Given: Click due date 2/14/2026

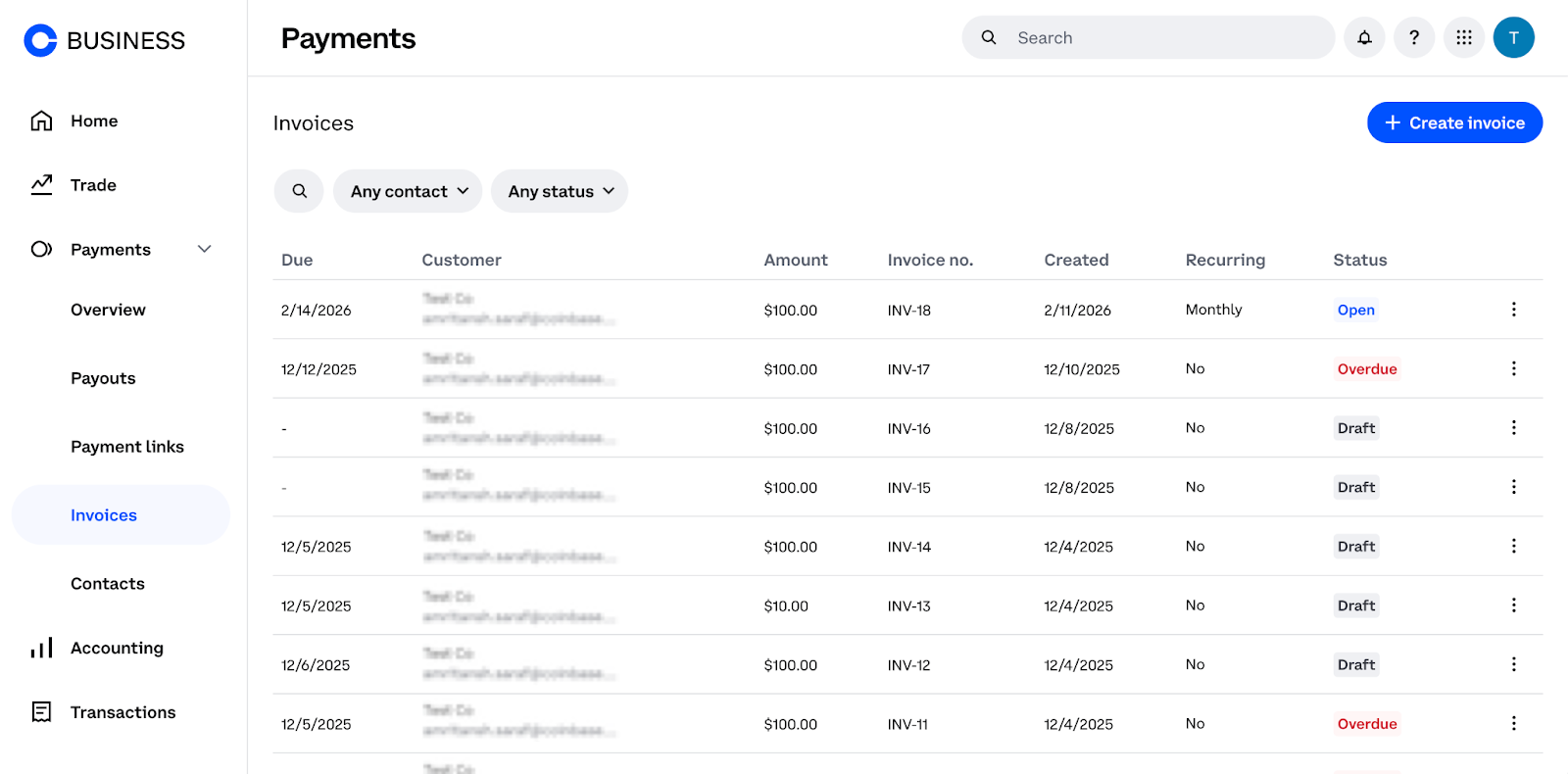Looking at the screenshot, I should (x=316, y=311).
